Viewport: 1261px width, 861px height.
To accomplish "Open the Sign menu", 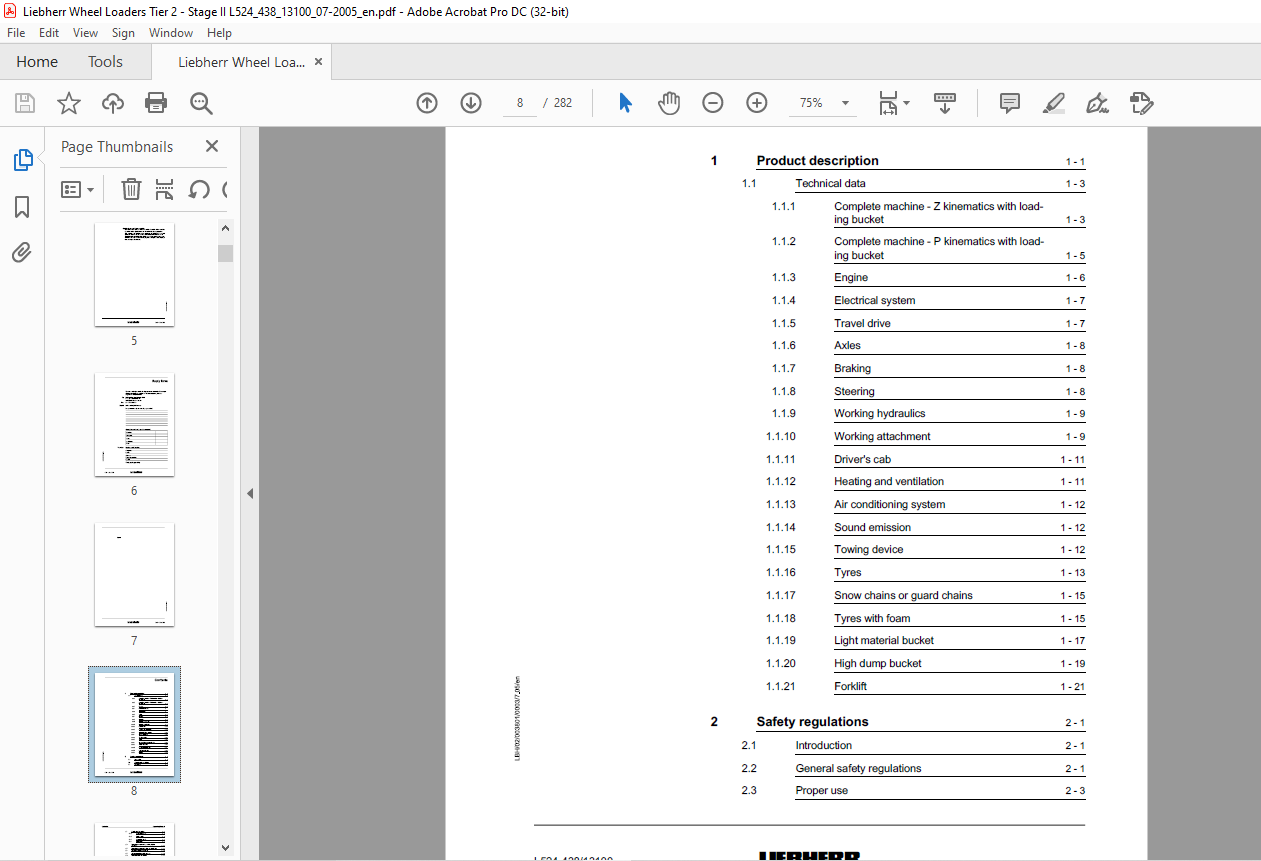I will (x=123, y=33).
